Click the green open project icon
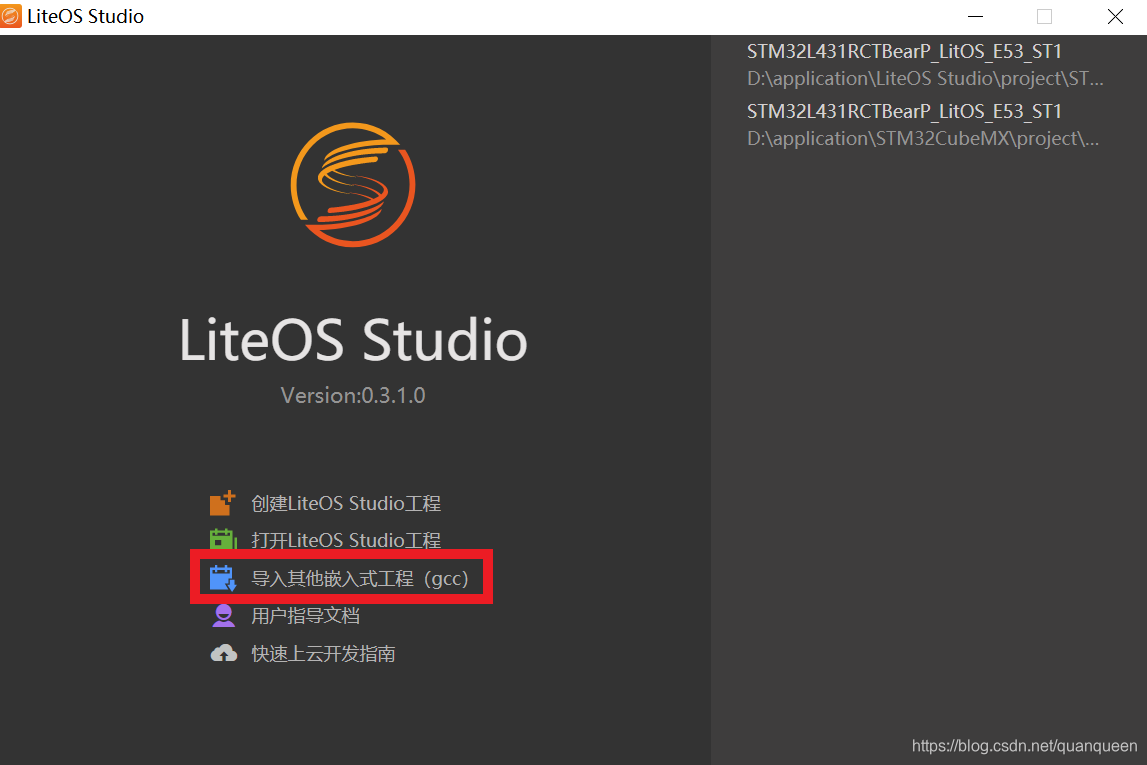 point(223,540)
